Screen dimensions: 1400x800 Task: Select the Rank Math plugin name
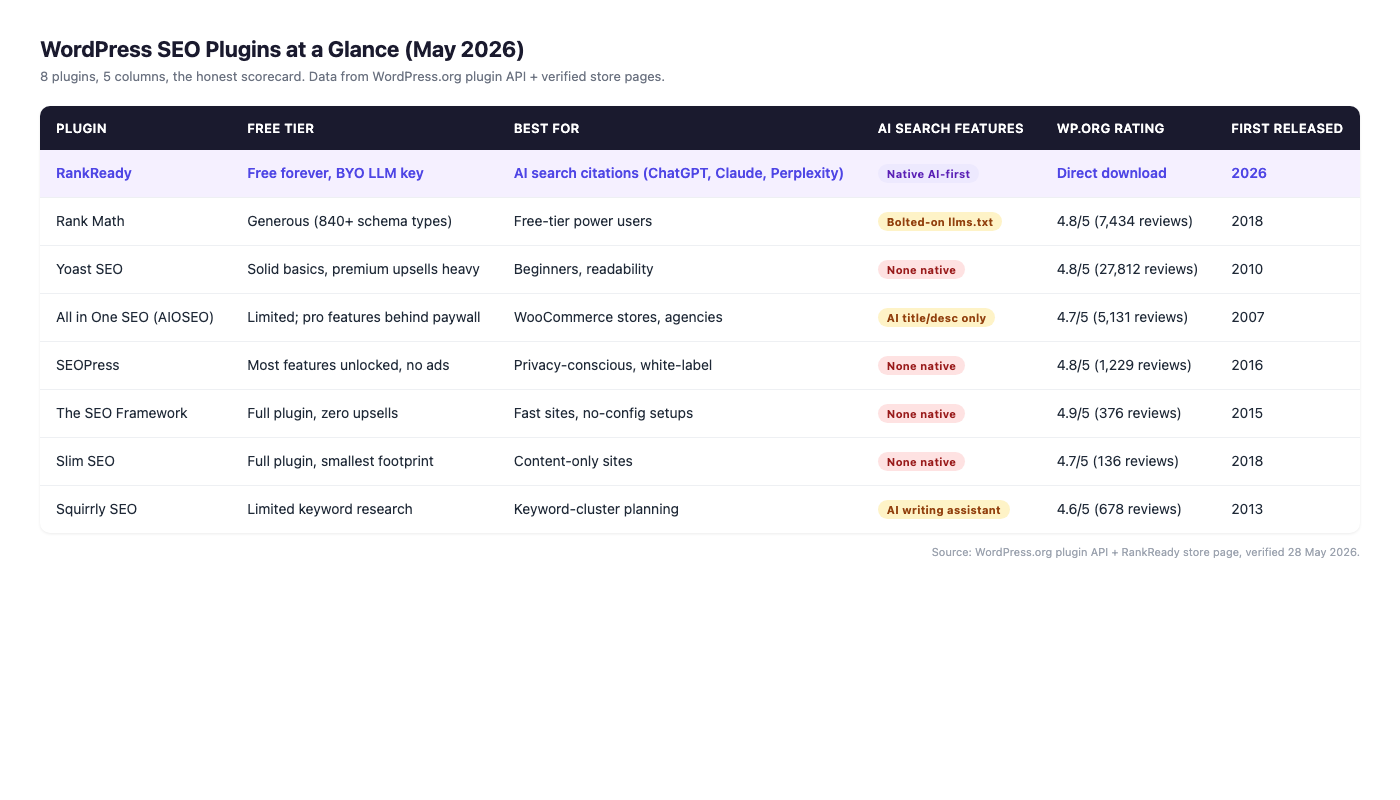pyautogui.click(x=90, y=221)
